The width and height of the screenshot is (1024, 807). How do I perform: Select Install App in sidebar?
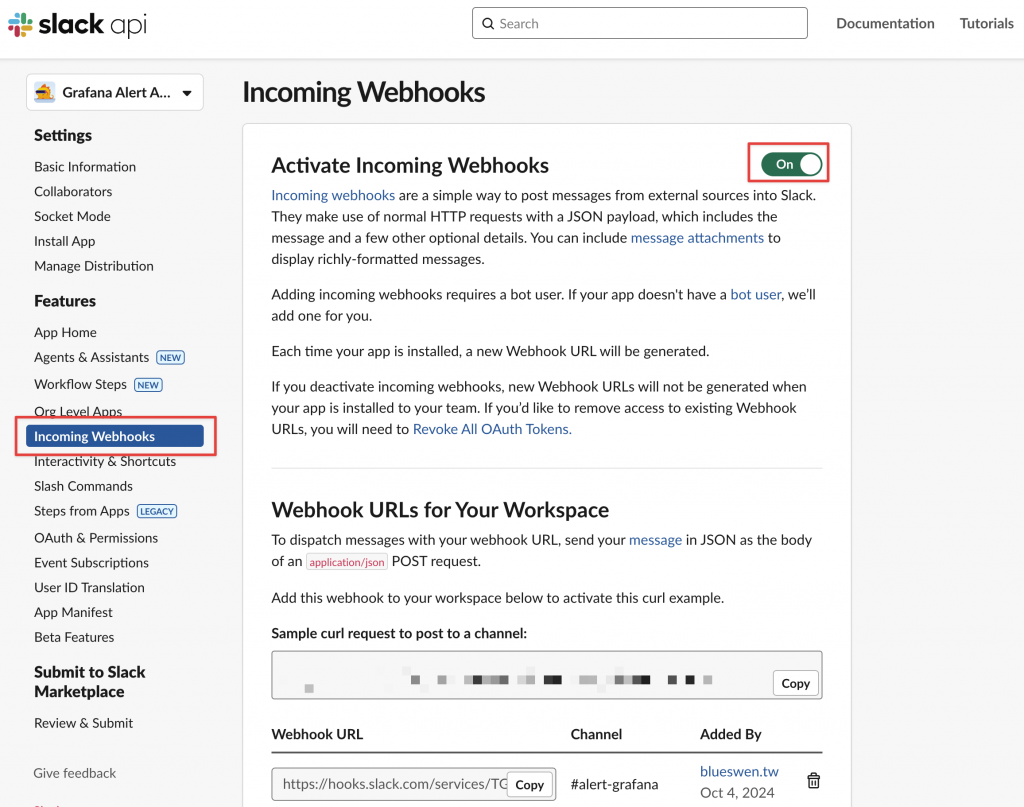point(65,242)
